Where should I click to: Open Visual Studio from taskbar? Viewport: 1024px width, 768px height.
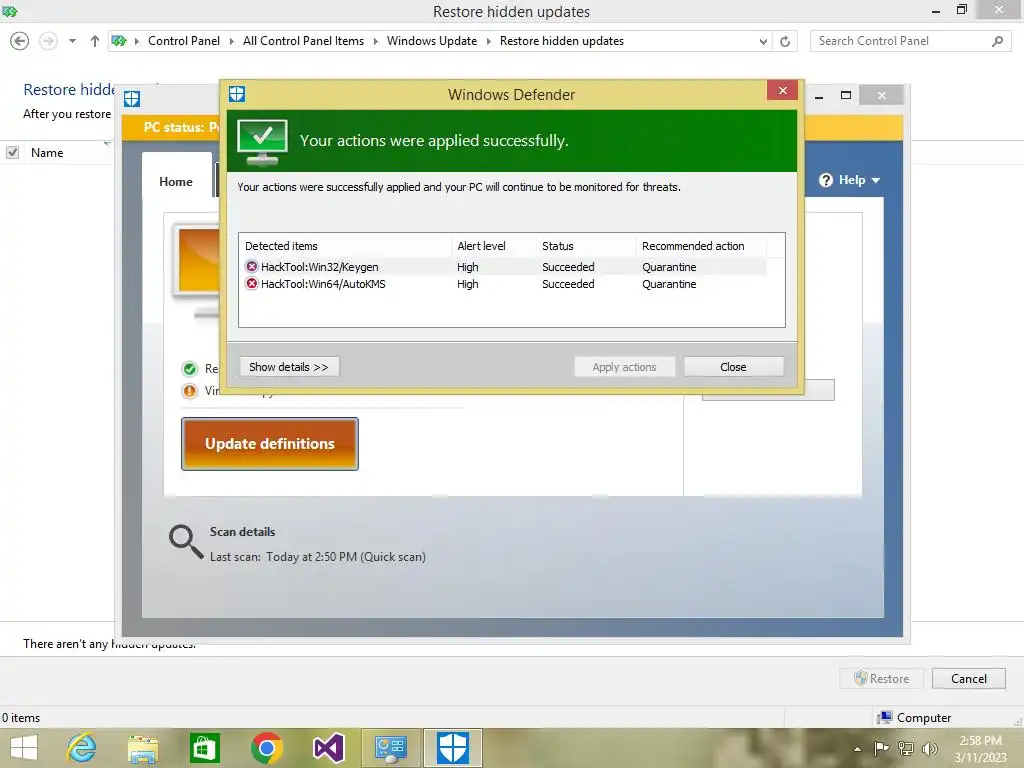coord(328,748)
